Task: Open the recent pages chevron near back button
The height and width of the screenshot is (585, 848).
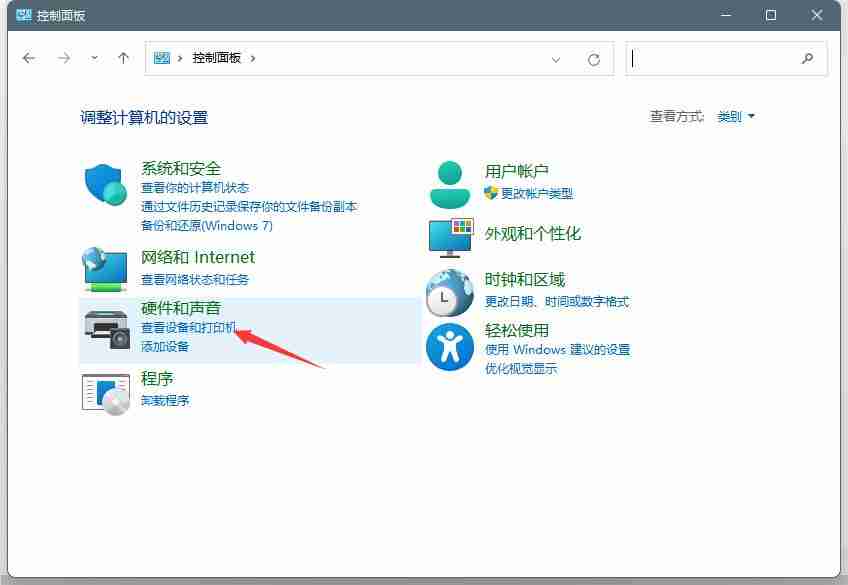Action: tap(94, 58)
